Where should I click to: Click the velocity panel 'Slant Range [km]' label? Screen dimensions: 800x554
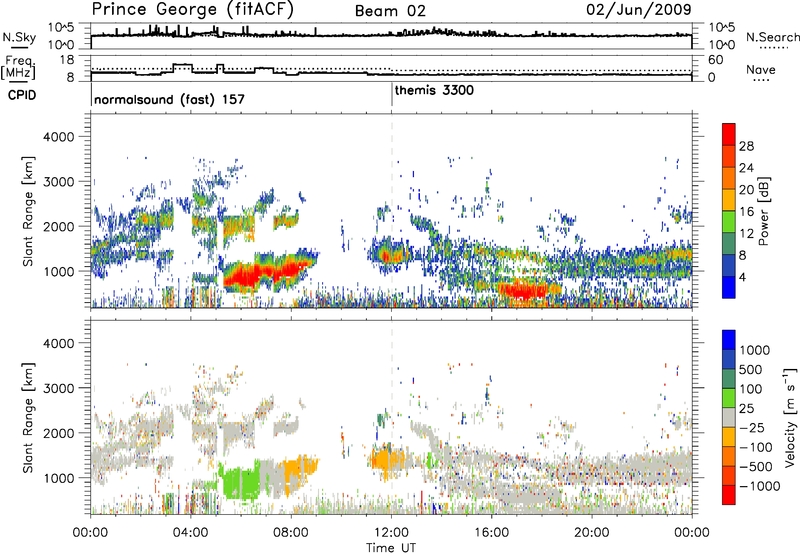[x=28, y=418]
